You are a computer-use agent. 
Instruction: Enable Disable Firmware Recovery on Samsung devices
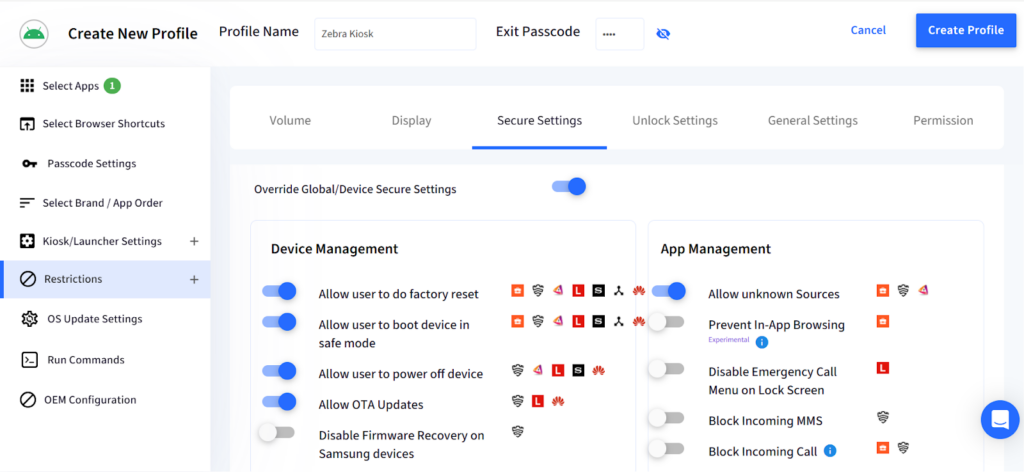pos(276,432)
